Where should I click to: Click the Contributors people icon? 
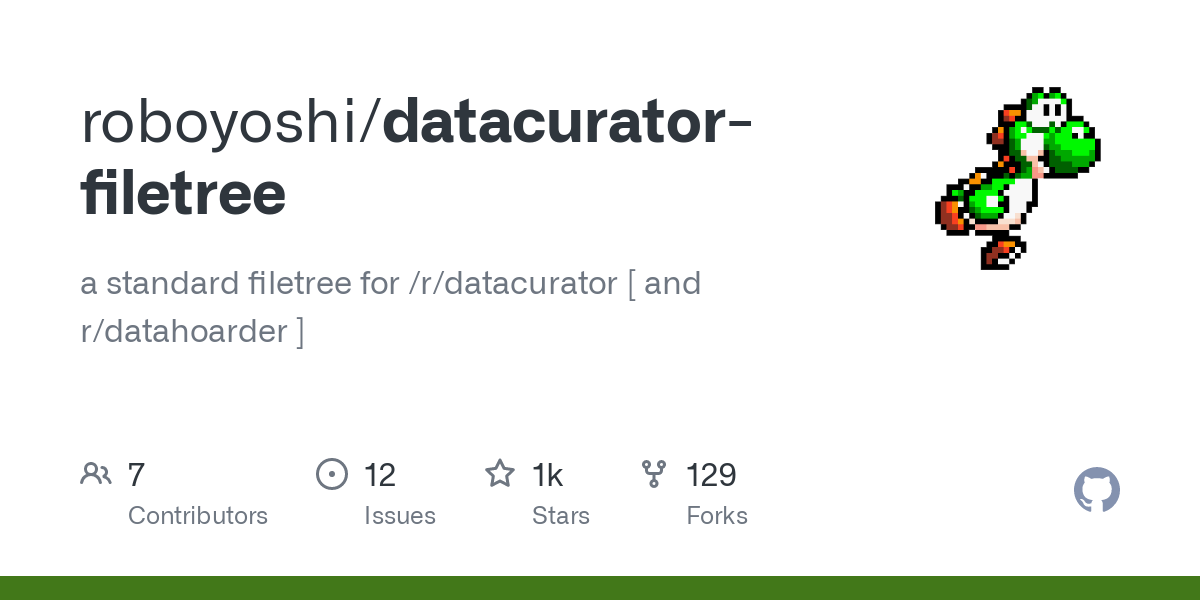tap(96, 474)
